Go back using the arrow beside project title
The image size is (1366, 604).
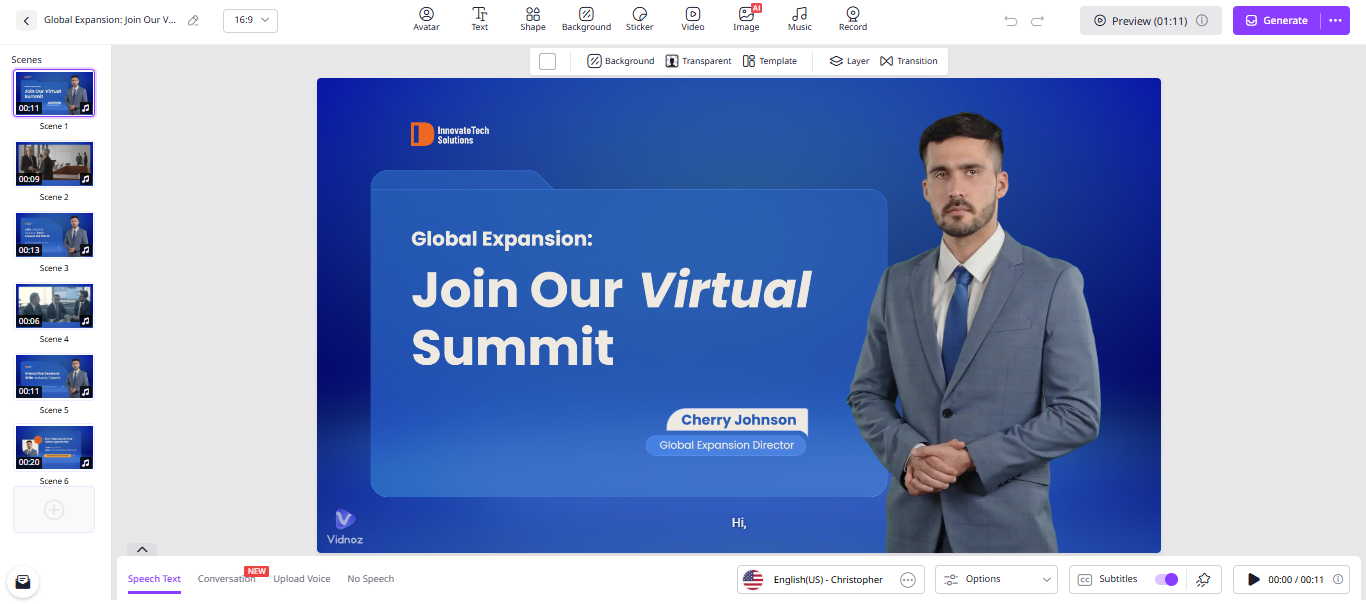26,20
